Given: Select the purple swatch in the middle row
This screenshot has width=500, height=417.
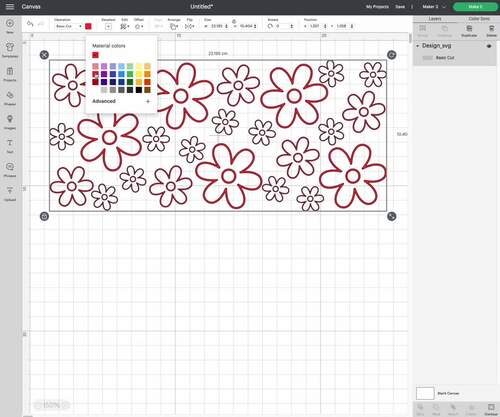Looking at the screenshot, I should 104,74.
